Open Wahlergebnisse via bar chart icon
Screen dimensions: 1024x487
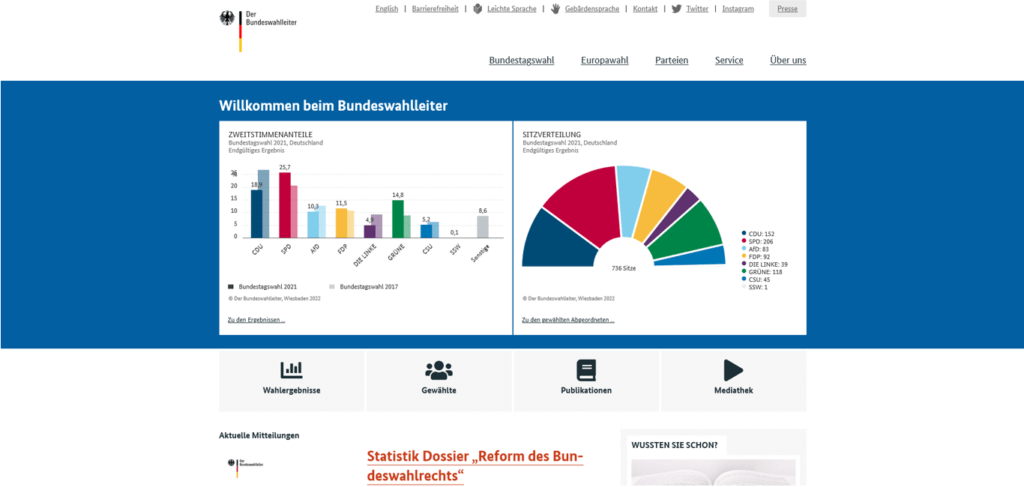click(291, 369)
